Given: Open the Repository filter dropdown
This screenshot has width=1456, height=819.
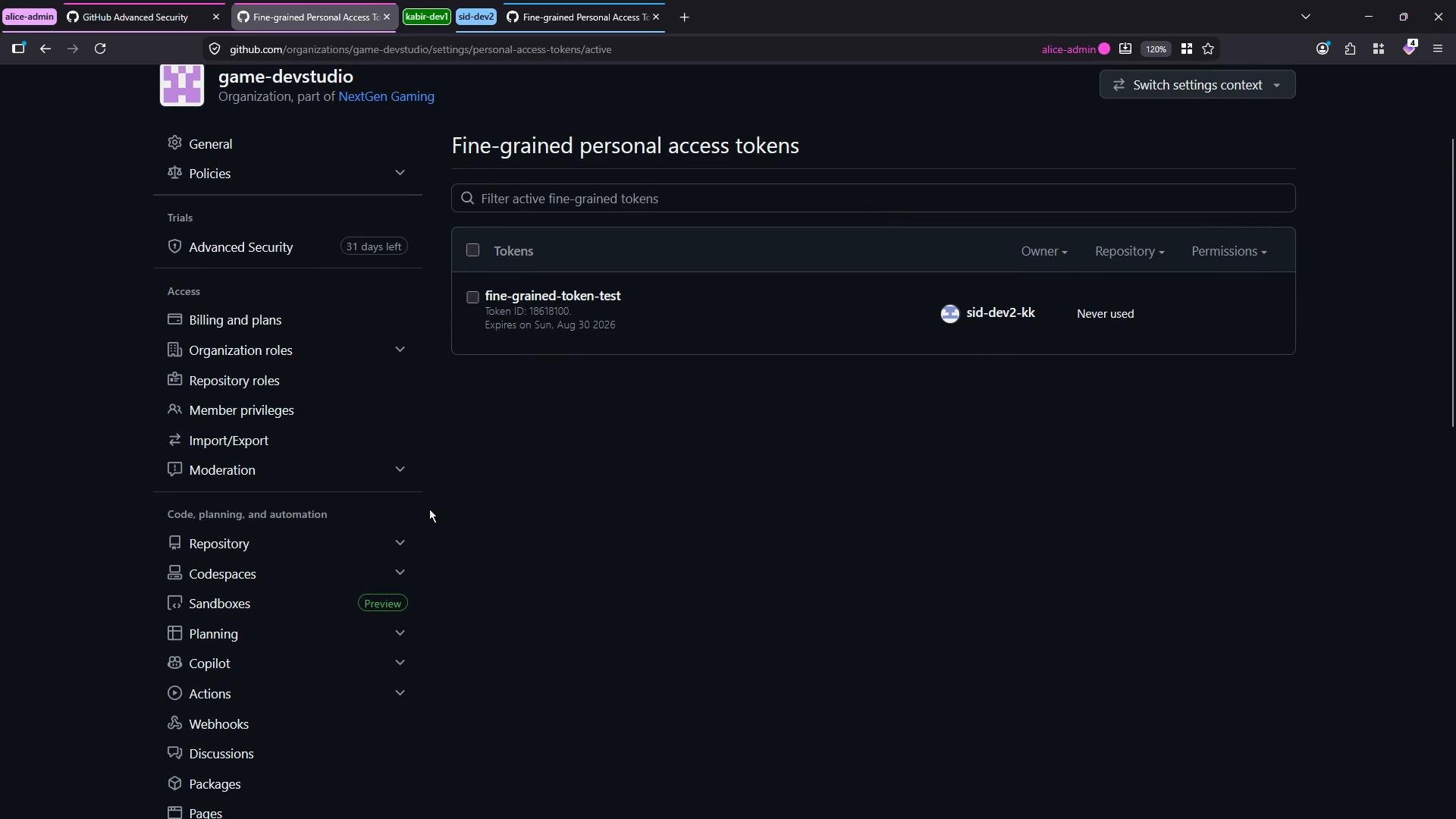Looking at the screenshot, I should (1129, 251).
